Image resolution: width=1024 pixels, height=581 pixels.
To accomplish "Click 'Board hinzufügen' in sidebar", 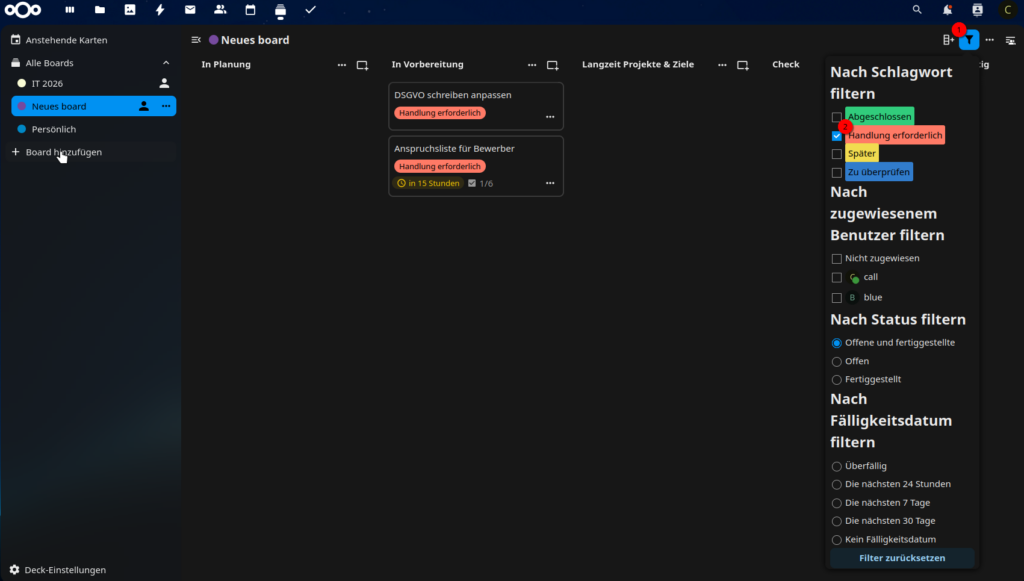I will (x=63, y=152).
